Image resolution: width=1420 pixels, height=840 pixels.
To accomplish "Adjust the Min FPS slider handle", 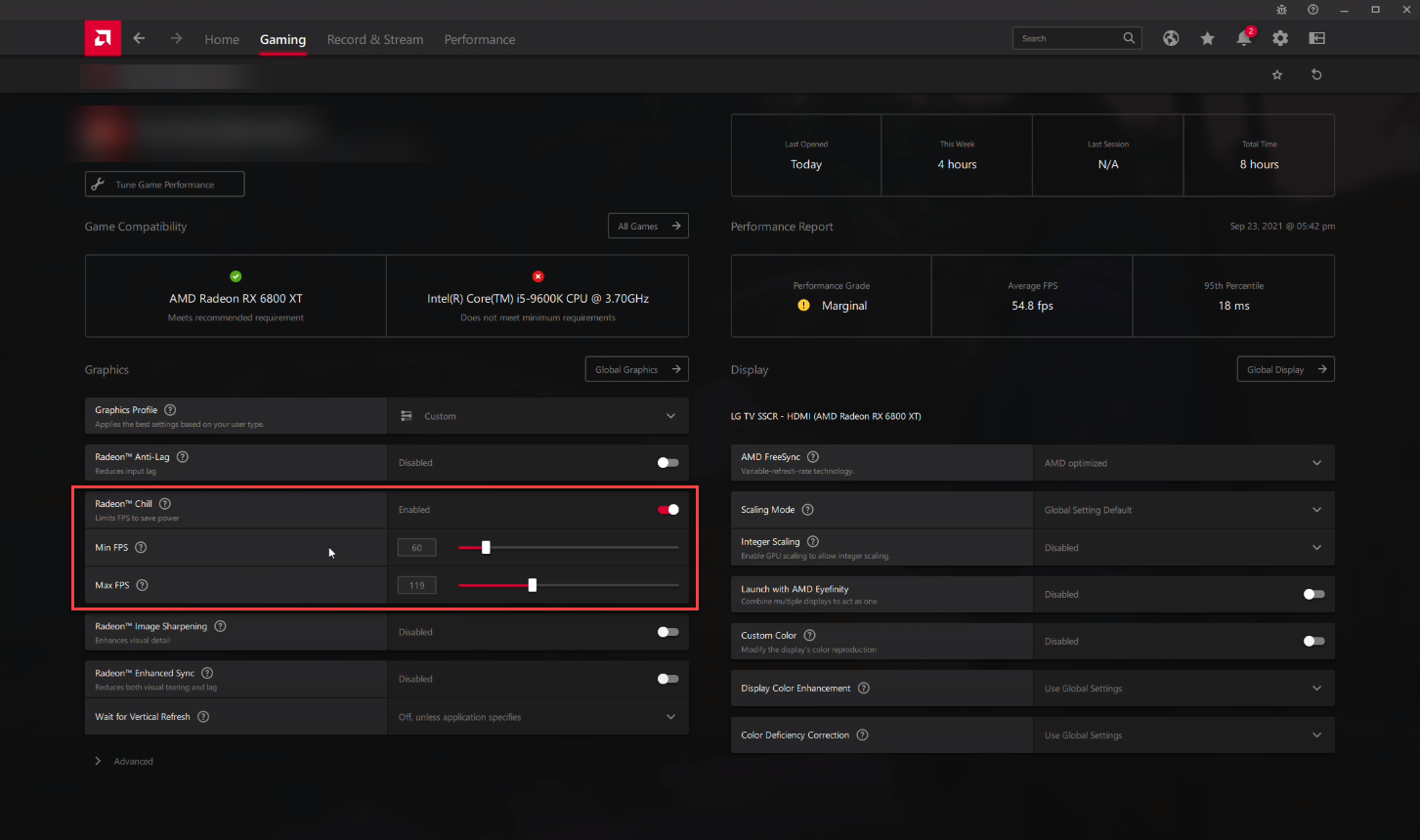I will tap(486, 547).
